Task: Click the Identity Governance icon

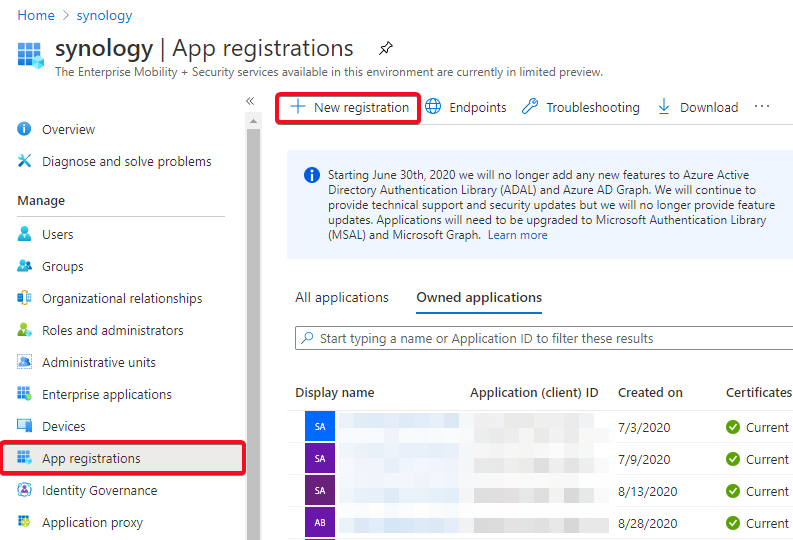Action: (x=24, y=489)
